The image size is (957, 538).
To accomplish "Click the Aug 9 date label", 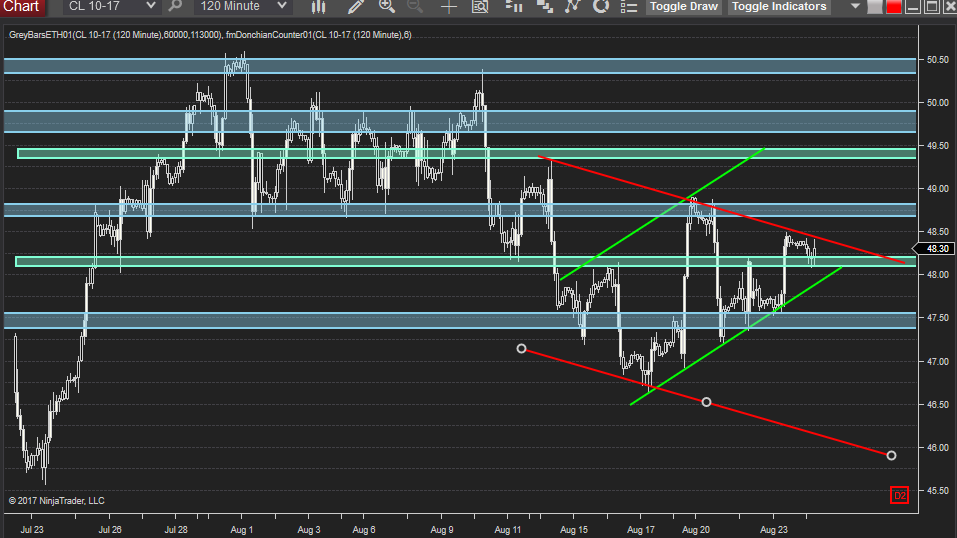I will point(442,529).
